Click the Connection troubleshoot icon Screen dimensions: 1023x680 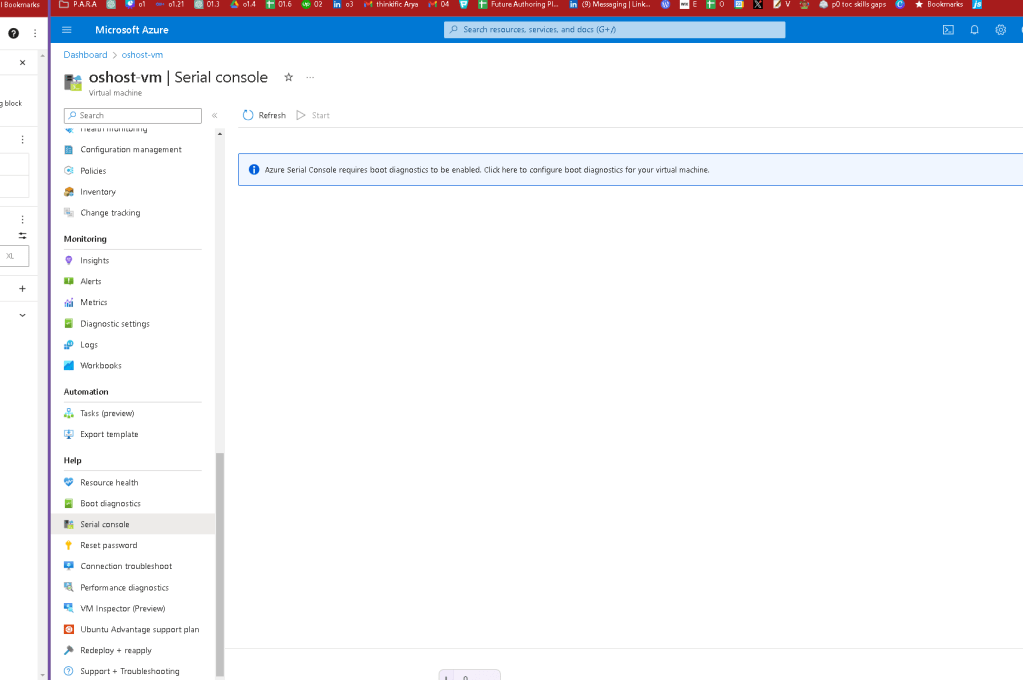tap(69, 566)
